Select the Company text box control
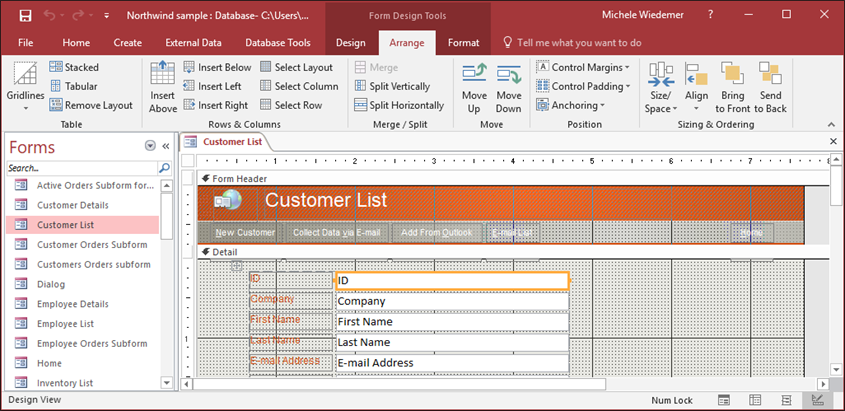The width and height of the screenshot is (845, 411). pos(452,301)
